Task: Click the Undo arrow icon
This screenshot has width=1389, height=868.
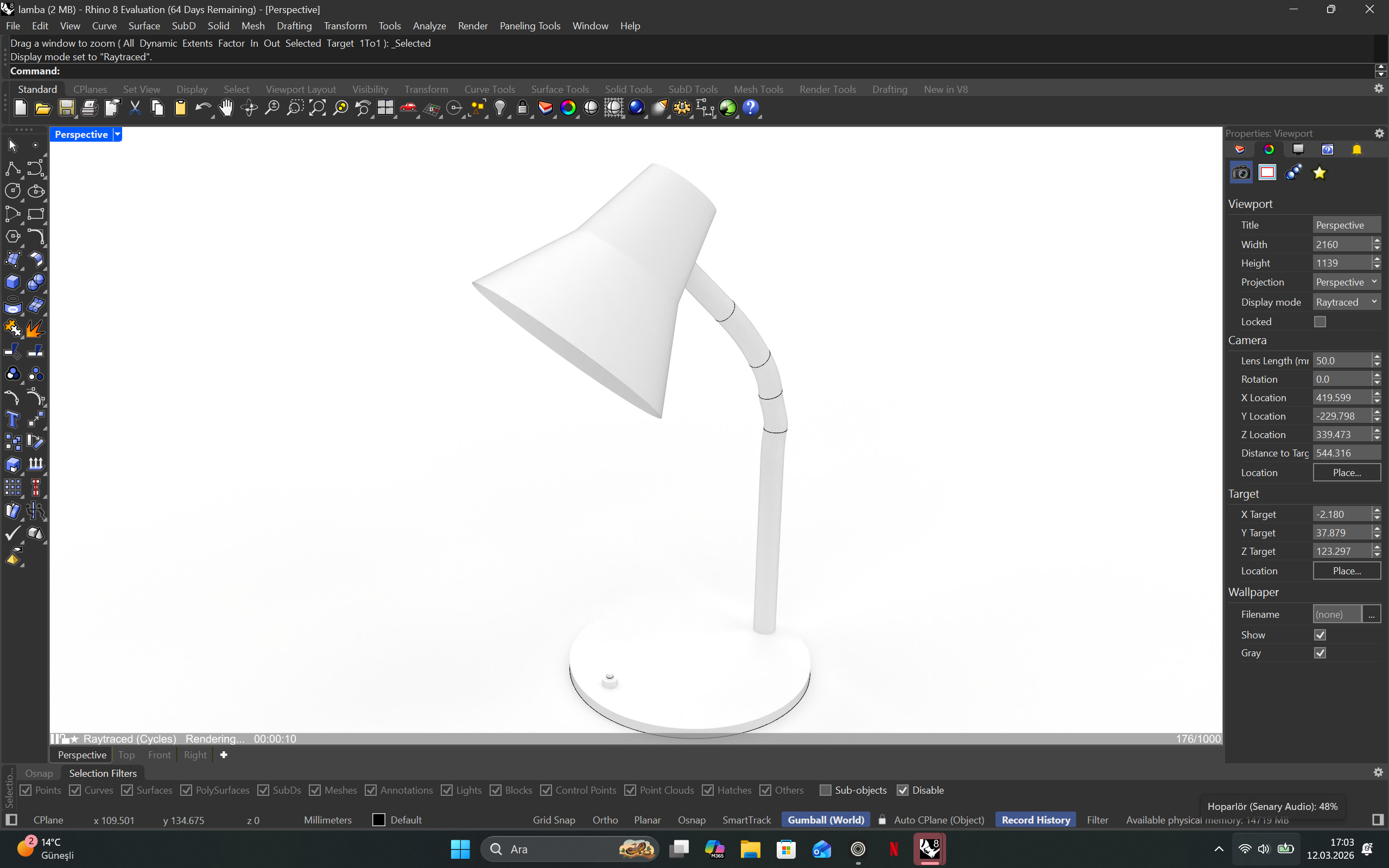Action: click(202, 108)
